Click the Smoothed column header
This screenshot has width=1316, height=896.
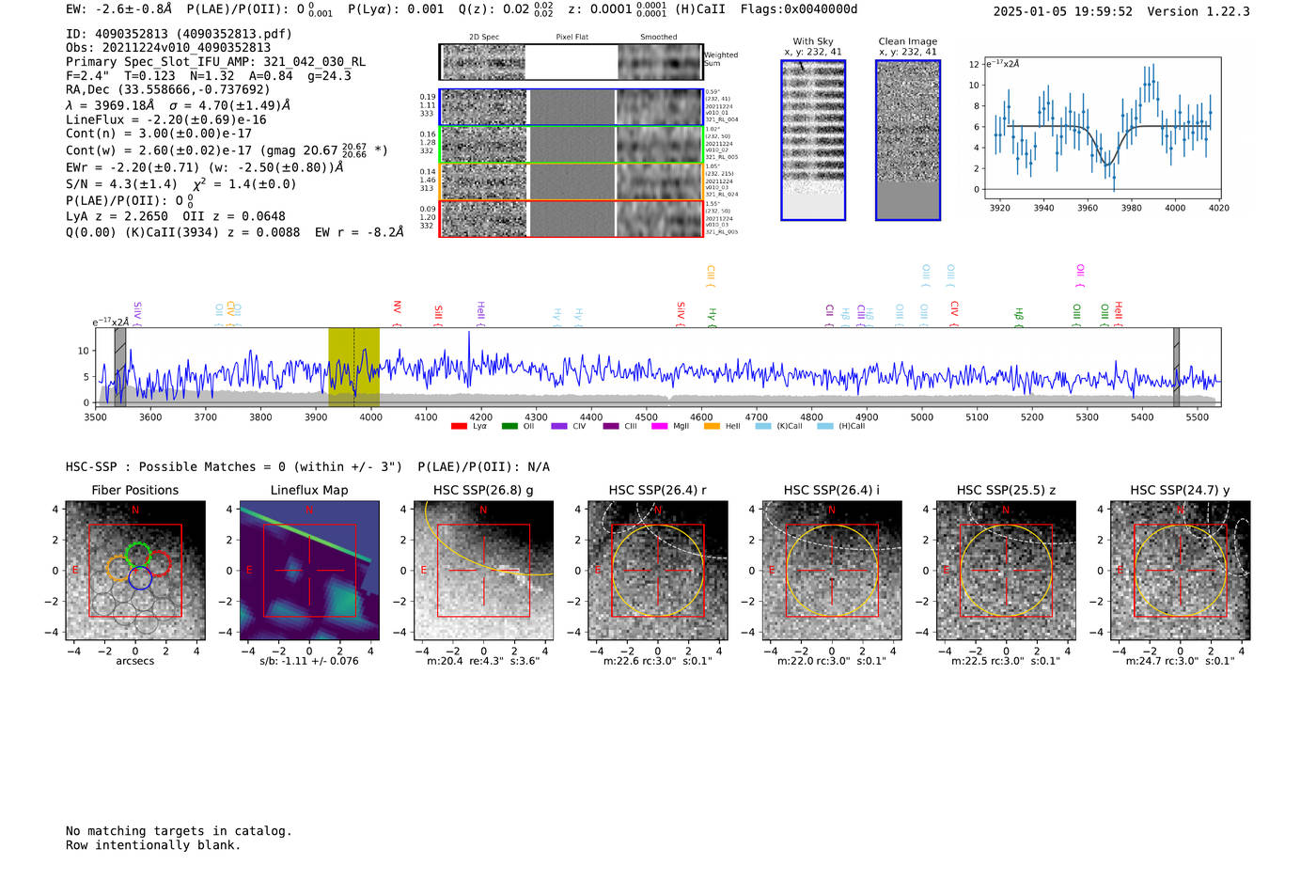point(658,38)
